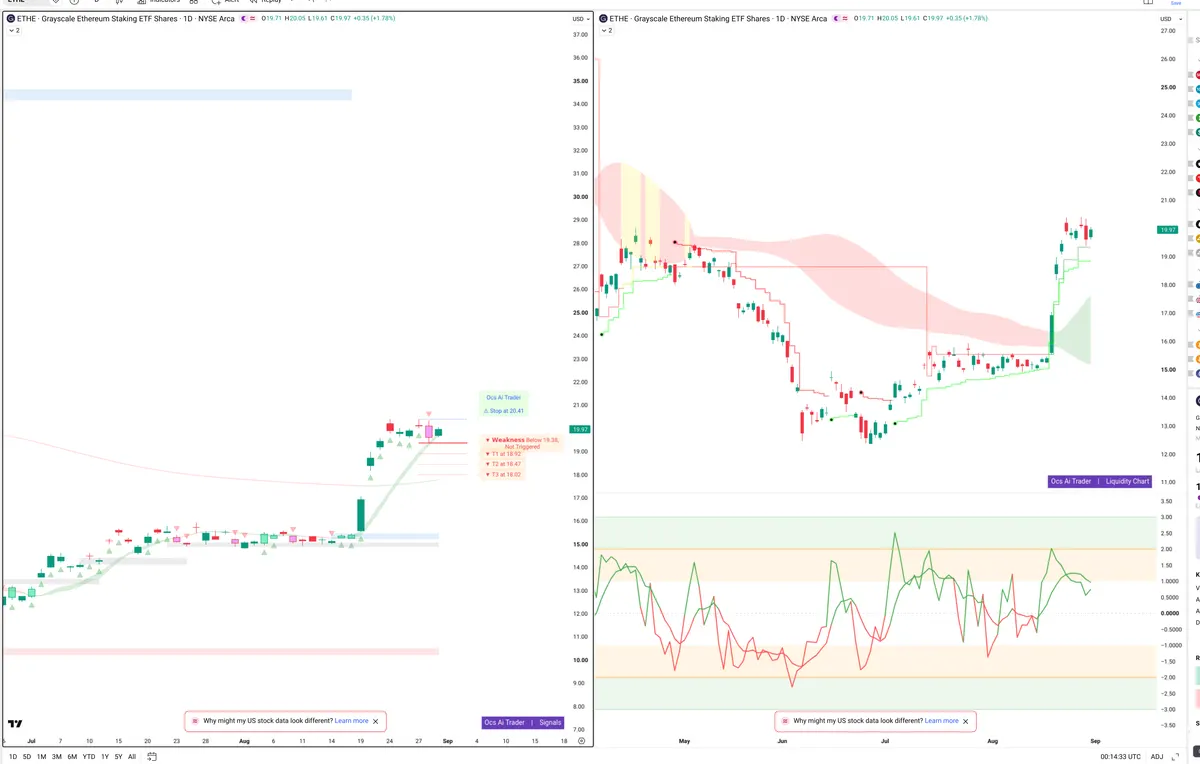The image size is (1200, 764).
Task: Click the Aug label on the left chart time axis
Action: 244,741
